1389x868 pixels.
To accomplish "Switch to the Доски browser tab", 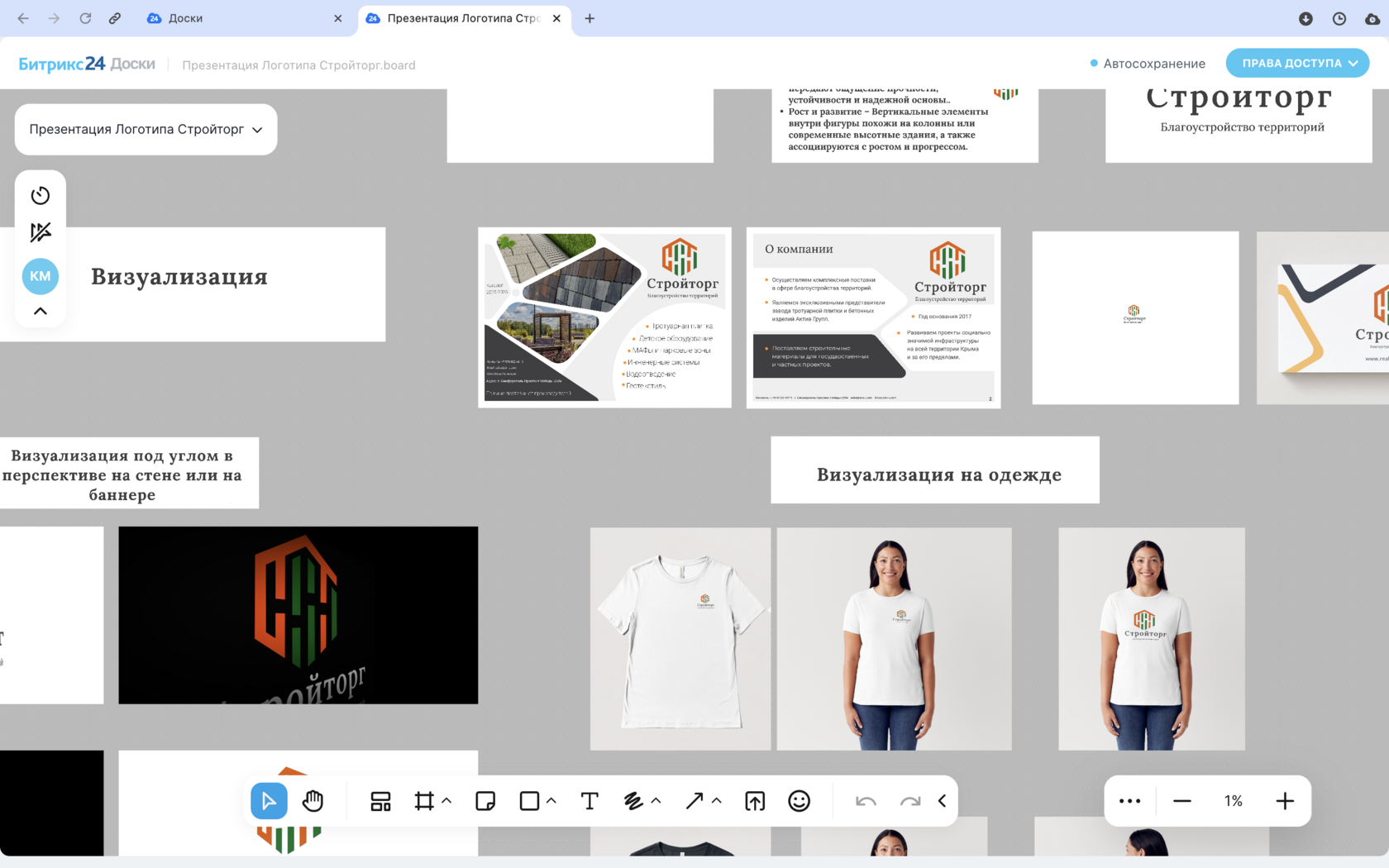I will coord(186,18).
